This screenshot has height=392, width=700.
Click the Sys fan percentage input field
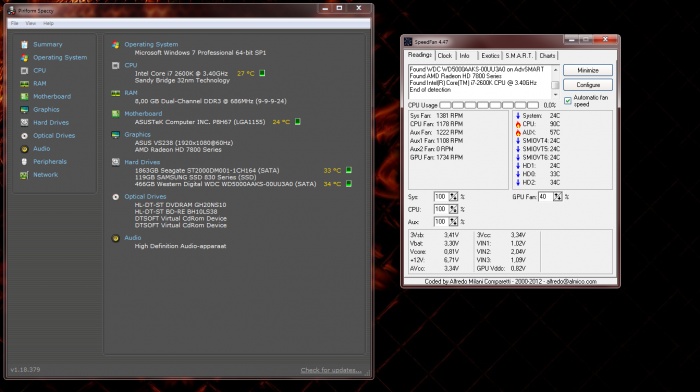(442, 197)
